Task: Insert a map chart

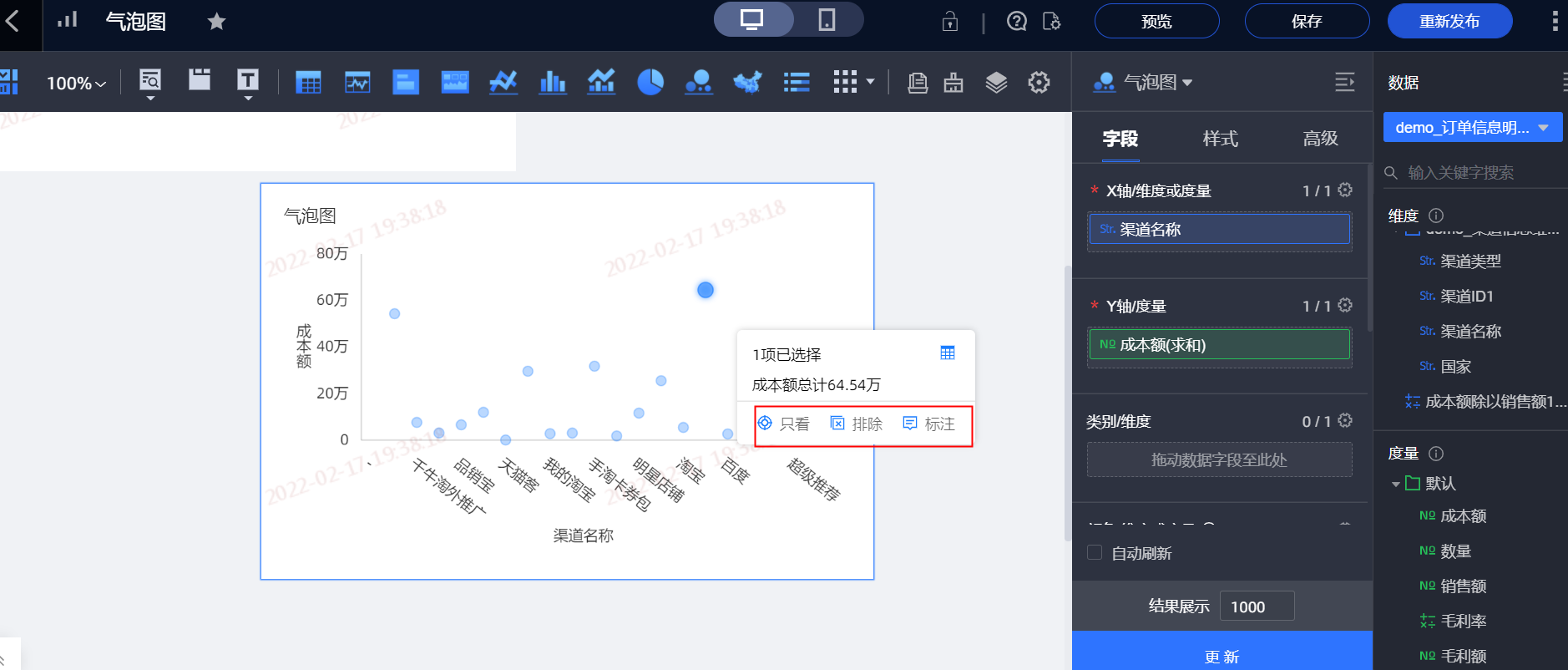Action: pos(748,82)
